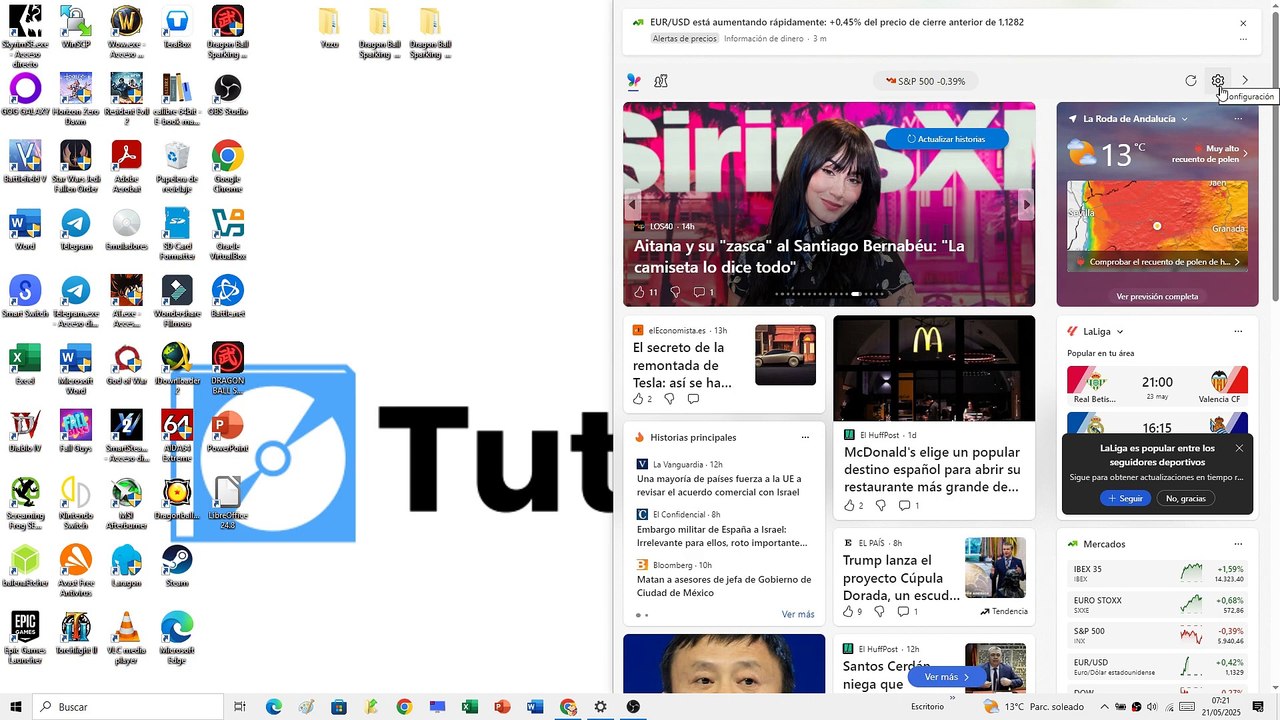The width and height of the screenshot is (1280, 720).
Task: Open comments on the McDonald's story
Action: click(x=910, y=505)
